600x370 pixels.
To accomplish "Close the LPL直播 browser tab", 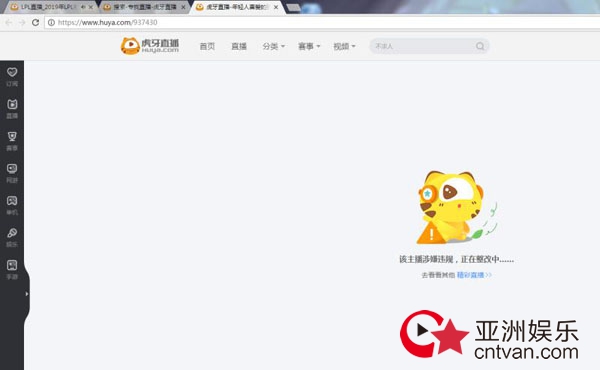I will [x=91, y=7].
